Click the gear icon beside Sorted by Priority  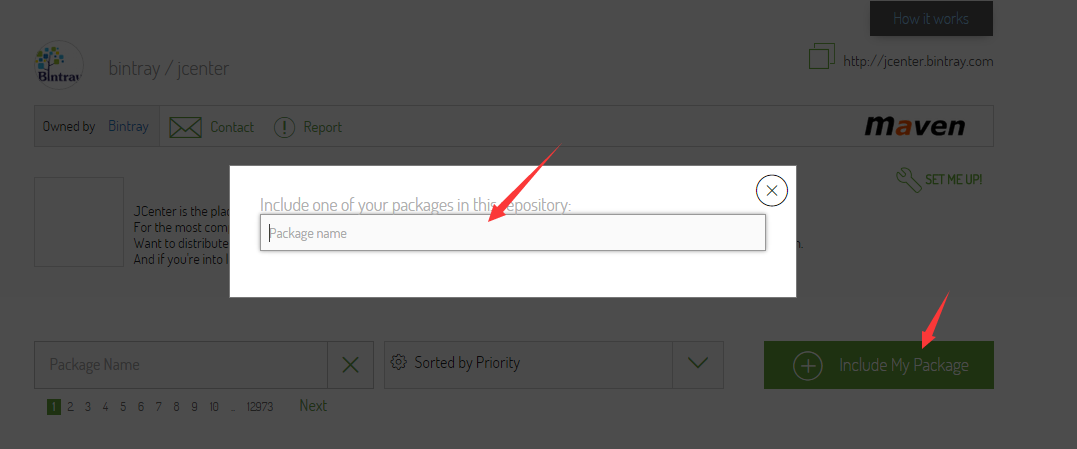point(398,362)
